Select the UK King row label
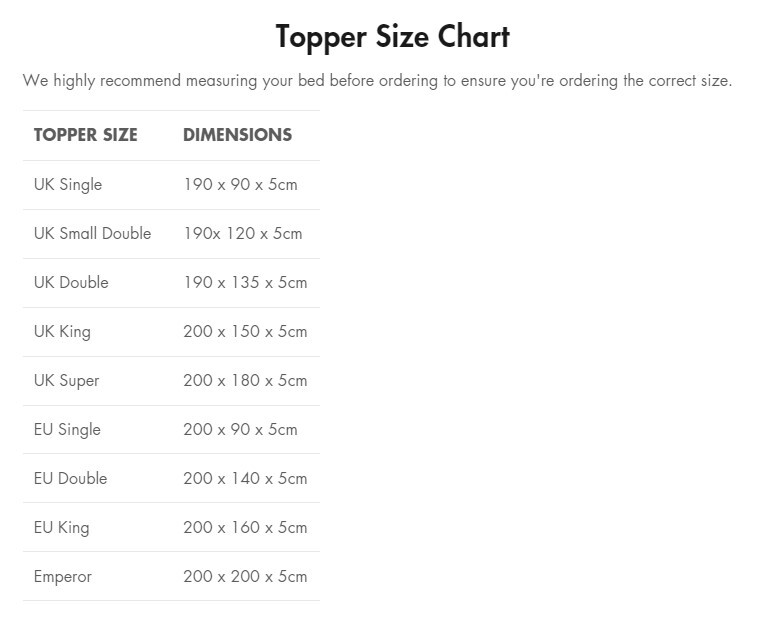Viewport: 775px width, 627px height. (62, 332)
